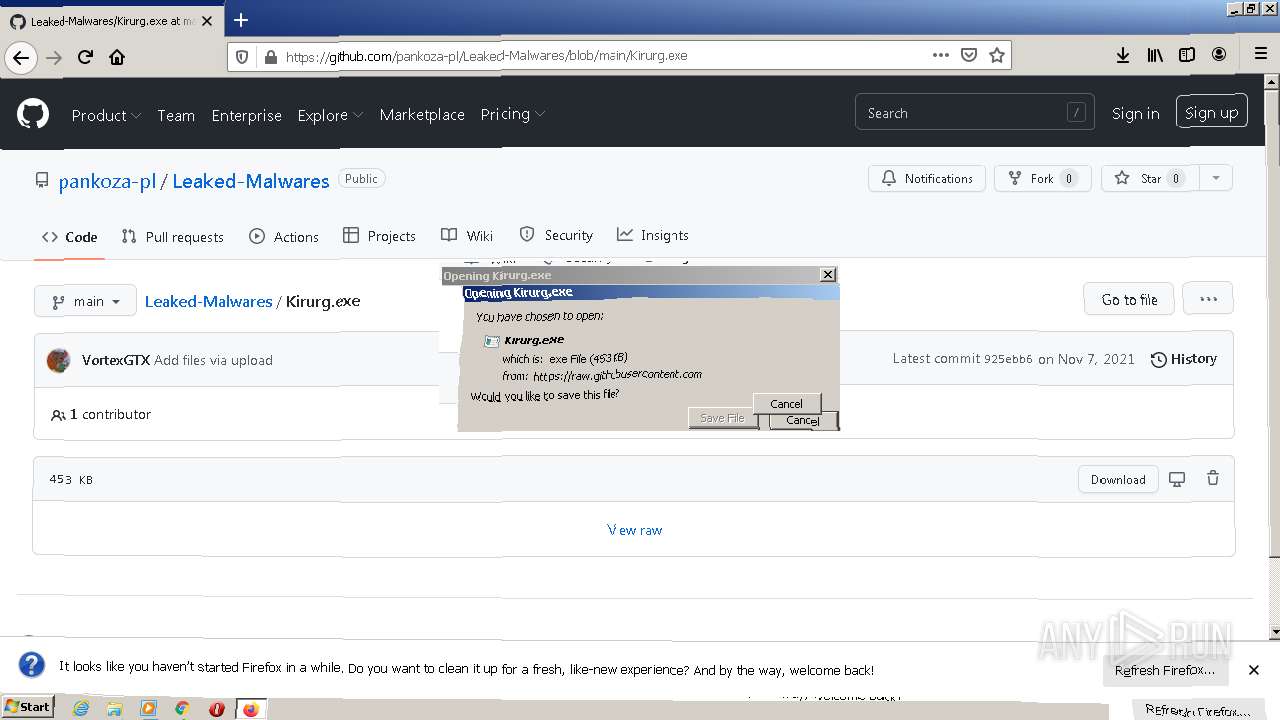Open media player from the taskbar
The height and width of the screenshot is (720, 1280).
click(148, 708)
